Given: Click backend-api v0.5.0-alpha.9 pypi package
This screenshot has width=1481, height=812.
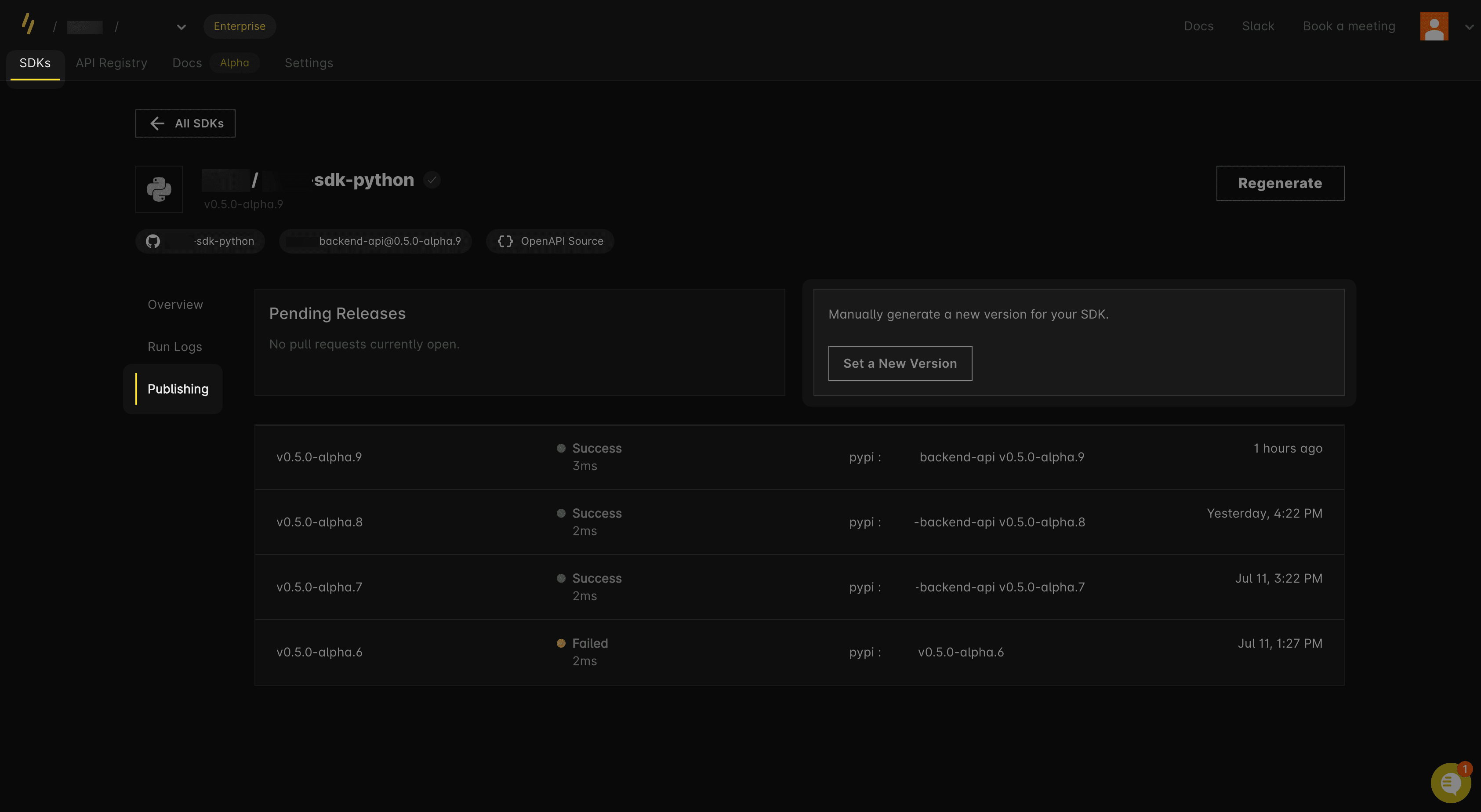Looking at the screenshot, I should tap(1002, 457).
